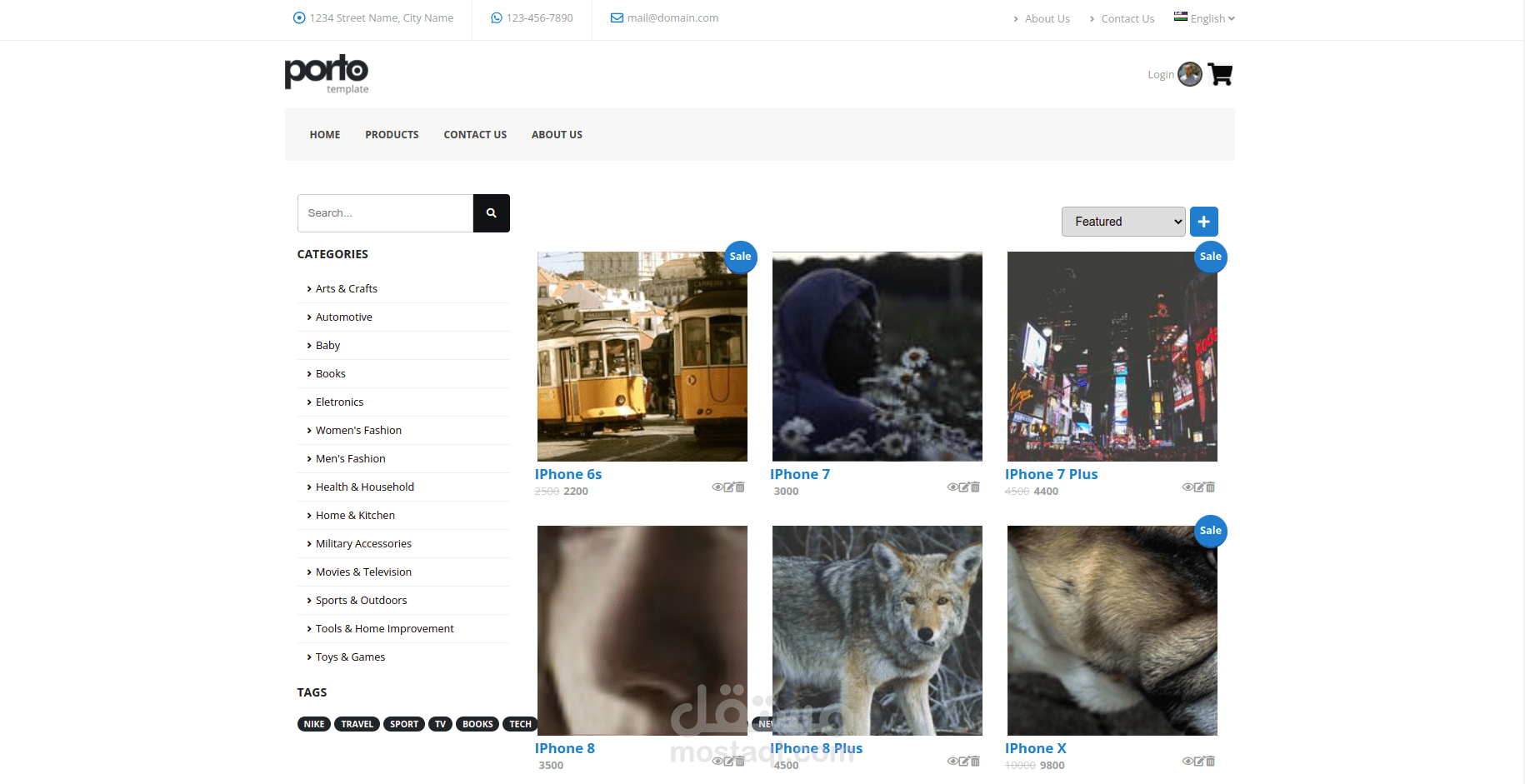Open the Health & Household category
Viewport: 1525px width, 784px height.
365,487
